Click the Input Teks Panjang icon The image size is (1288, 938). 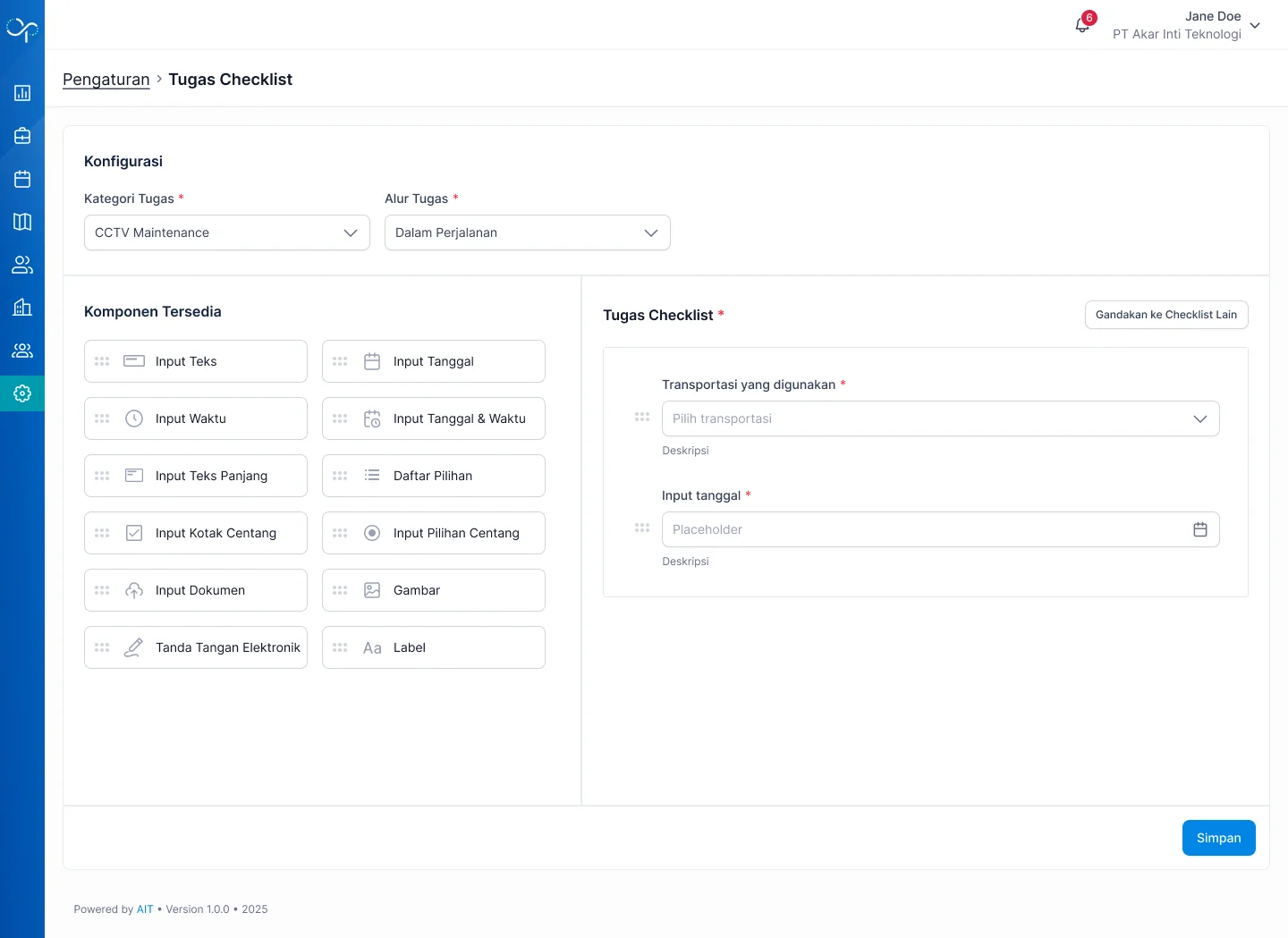click(134, 476)
